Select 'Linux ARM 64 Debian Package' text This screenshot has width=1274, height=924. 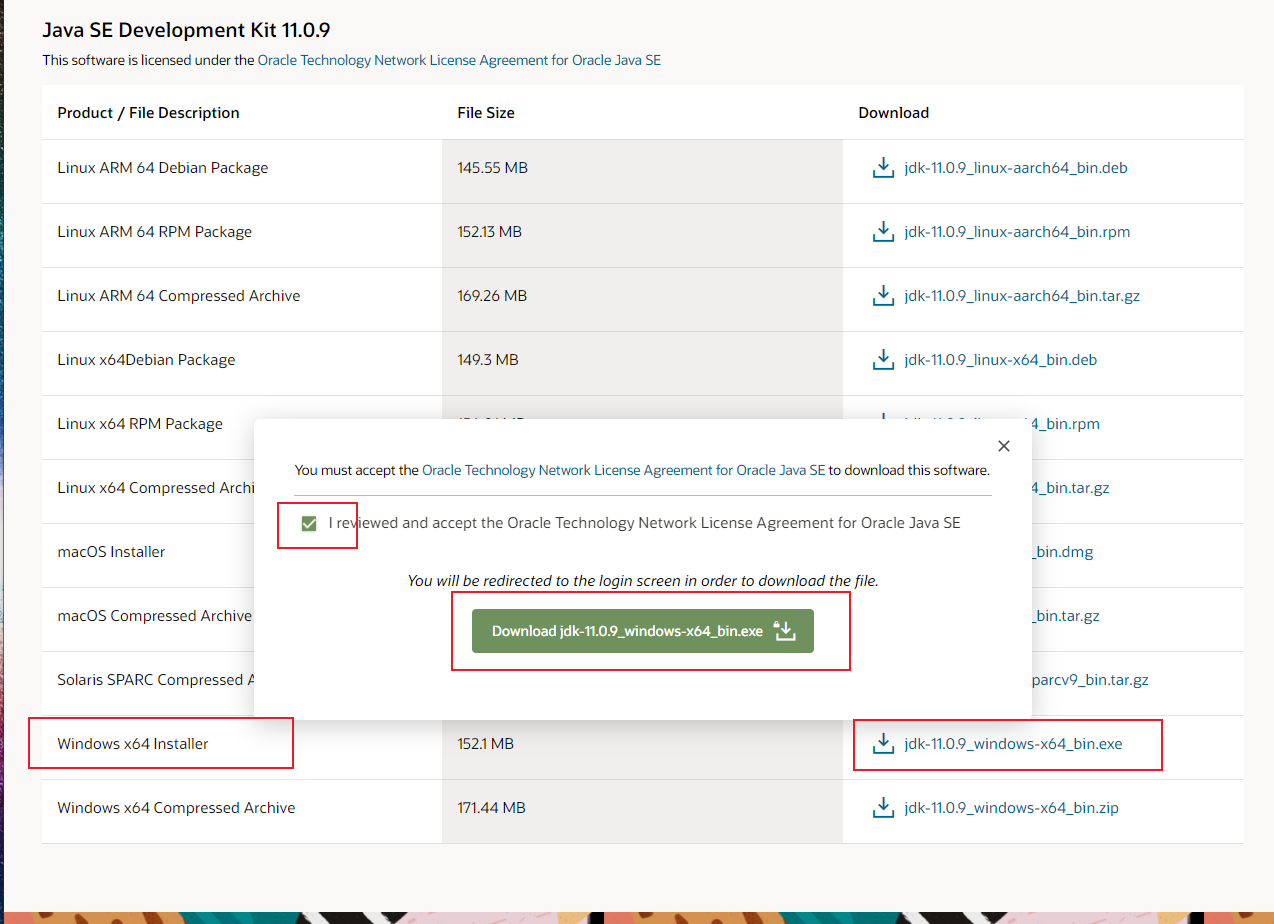[x=163, y=168]
